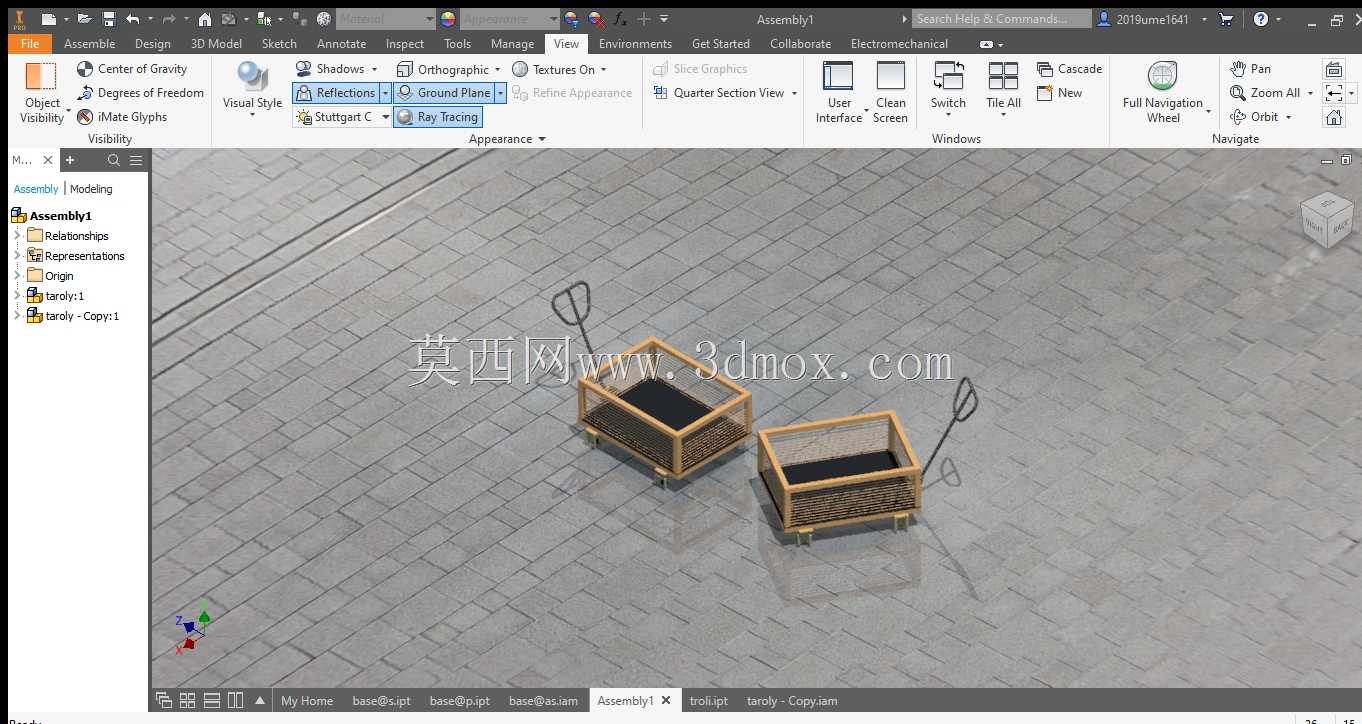Select the Origin folder in the browser
The width and height of the screenshot is (1362, 724).
coord(59,276)
